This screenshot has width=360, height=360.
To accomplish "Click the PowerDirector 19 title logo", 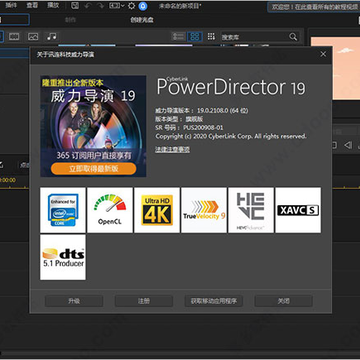I will point(231,87).
